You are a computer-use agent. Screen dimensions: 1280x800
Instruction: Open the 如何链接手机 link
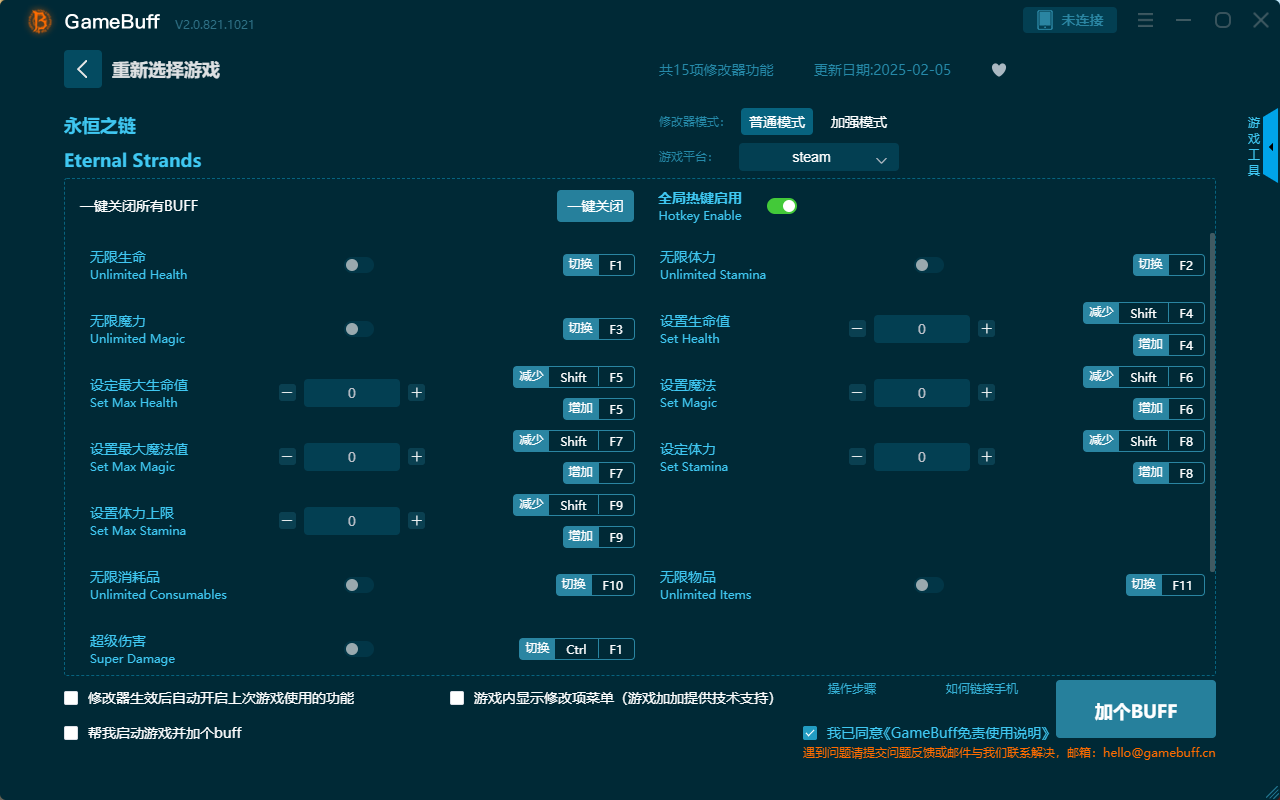tap(982, 689)
